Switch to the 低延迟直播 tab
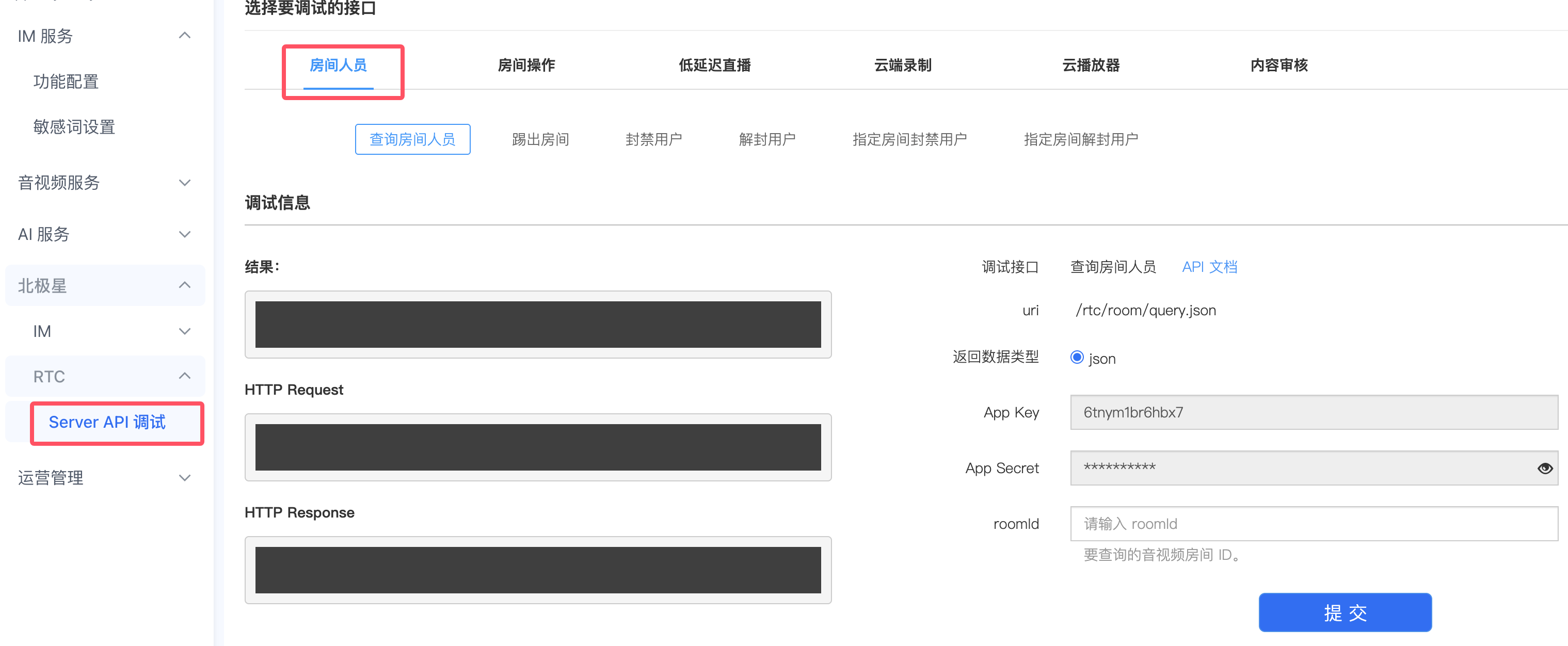 click(715, 65)
